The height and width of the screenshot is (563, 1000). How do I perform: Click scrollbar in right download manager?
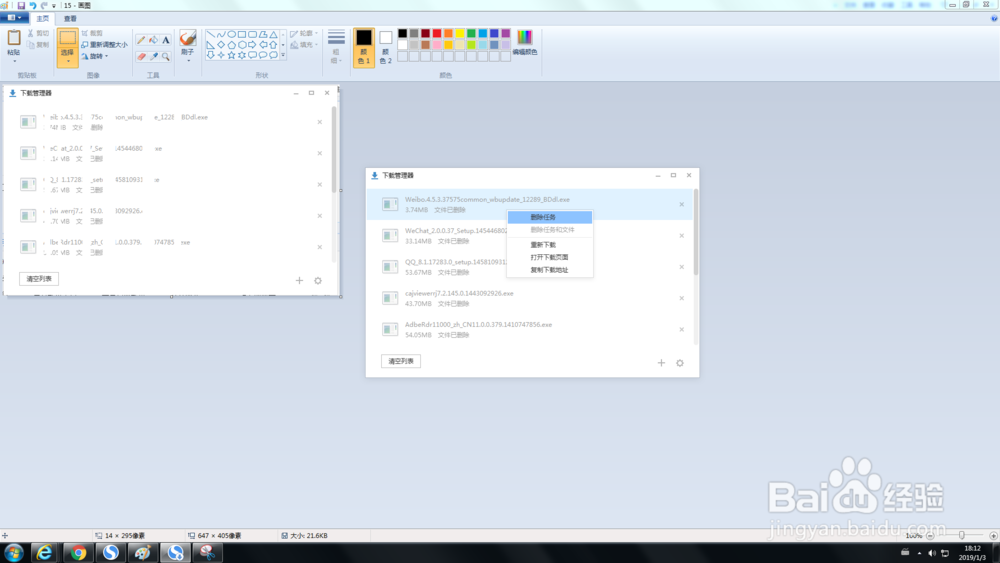696,233
